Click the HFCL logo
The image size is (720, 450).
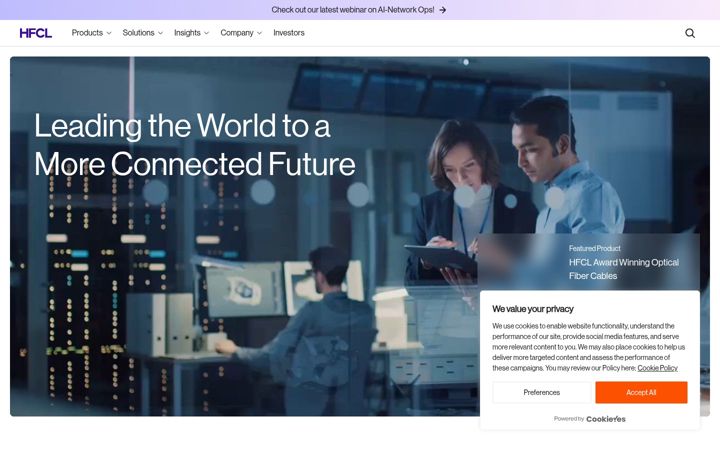coord(35,33)
